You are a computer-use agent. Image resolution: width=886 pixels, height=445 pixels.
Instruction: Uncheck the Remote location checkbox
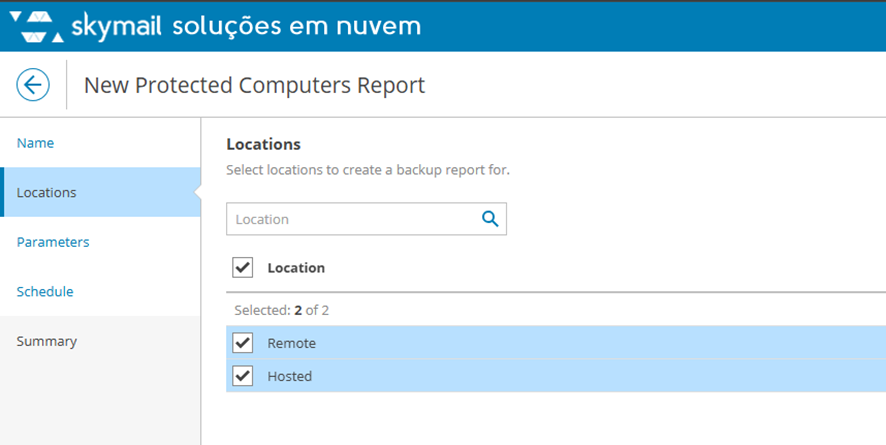[x=242, y=343]
